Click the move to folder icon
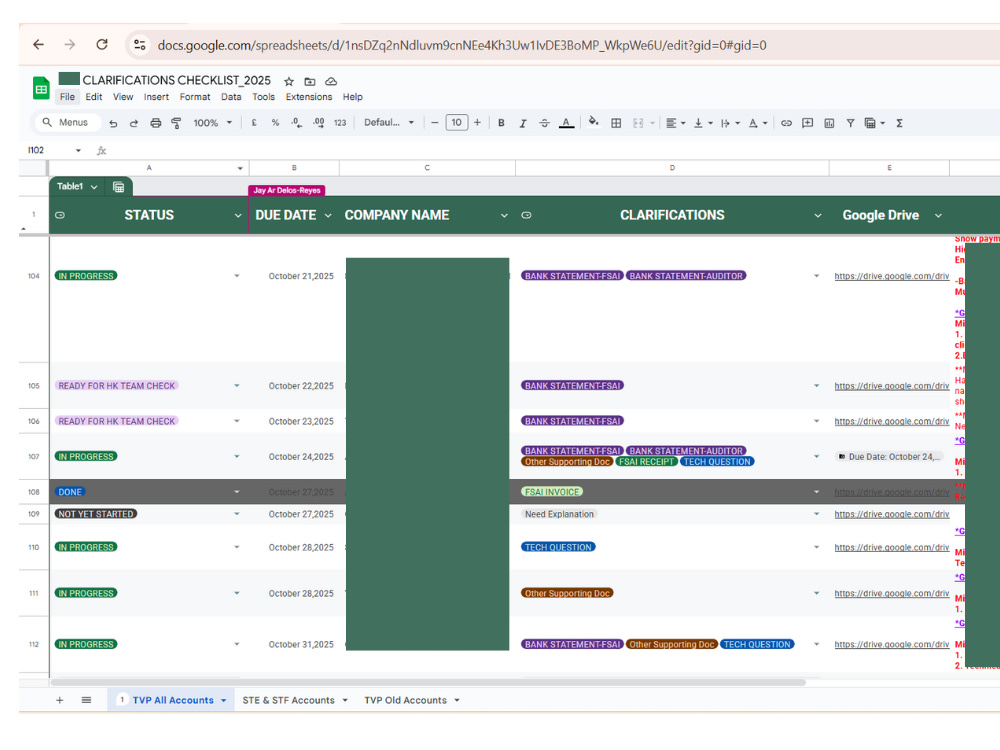 (310, 81)
